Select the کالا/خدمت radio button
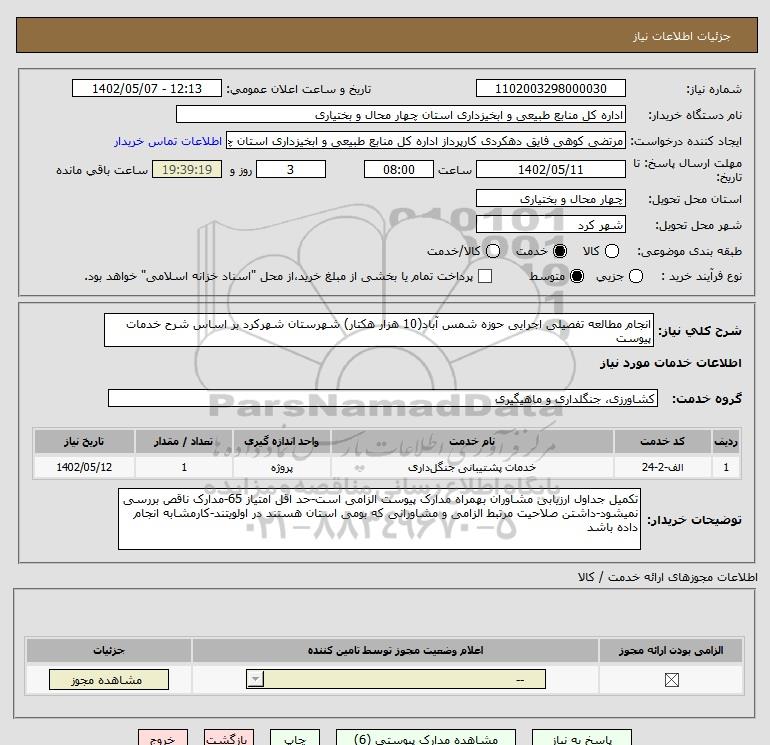 493,251
